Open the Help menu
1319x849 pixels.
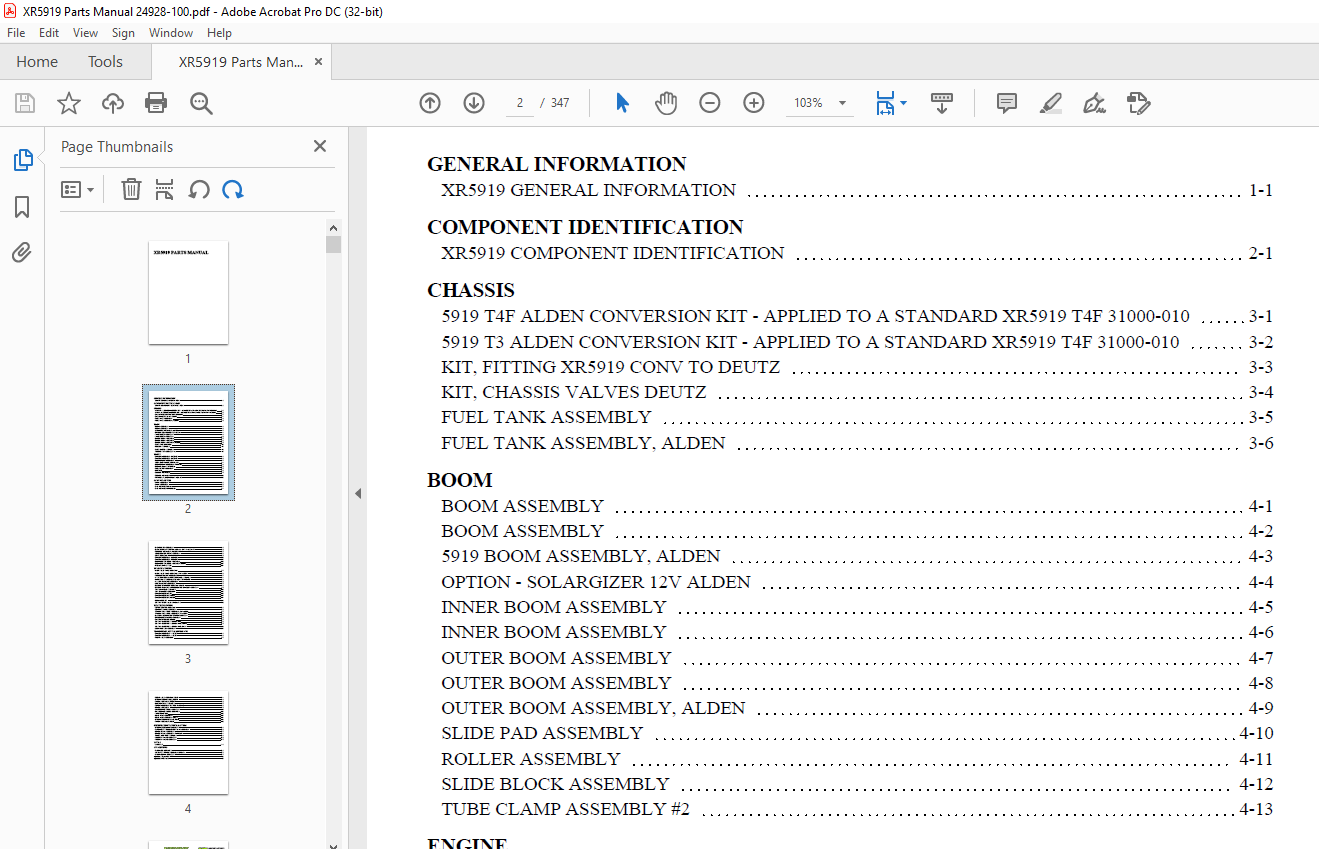[x=219, y=33]
